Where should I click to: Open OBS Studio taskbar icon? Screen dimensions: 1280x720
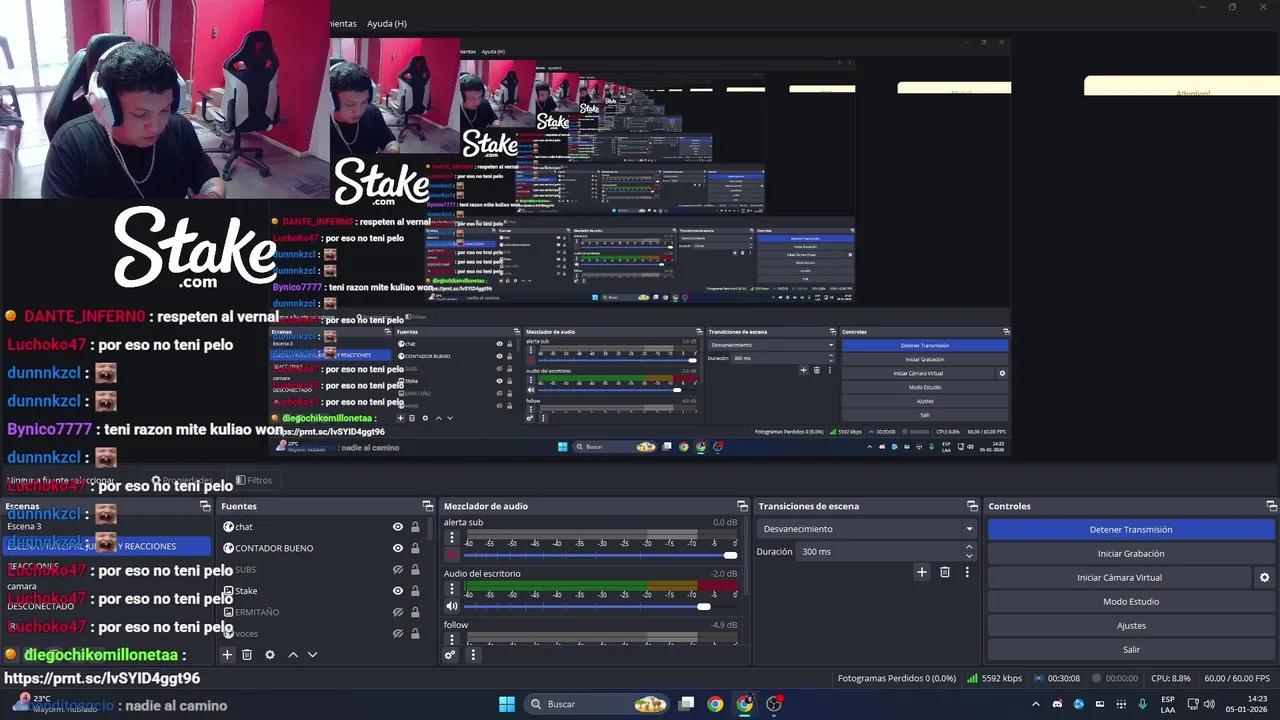tap(774, 704)
